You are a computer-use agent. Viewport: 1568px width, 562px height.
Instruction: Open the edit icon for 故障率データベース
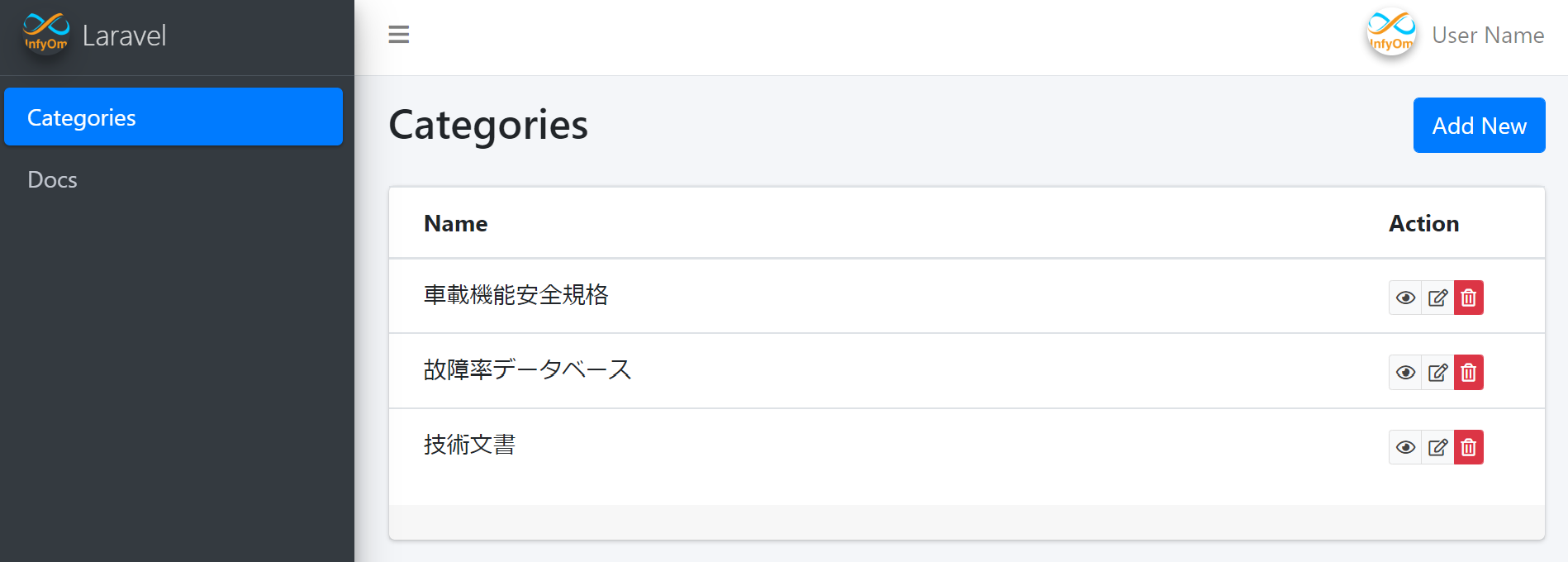pos(1437,372)
